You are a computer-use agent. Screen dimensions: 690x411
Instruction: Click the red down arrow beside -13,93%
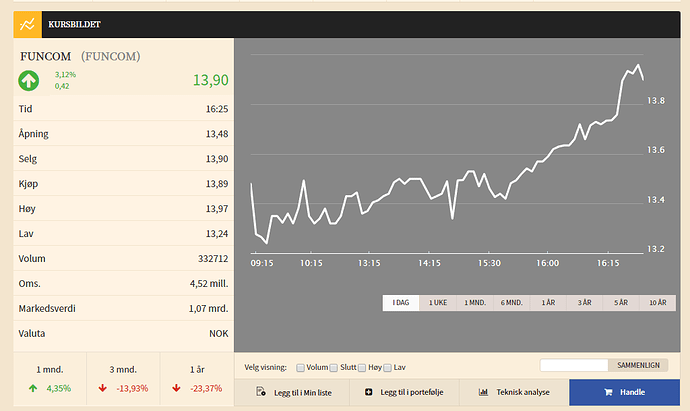tap(103, 388)
